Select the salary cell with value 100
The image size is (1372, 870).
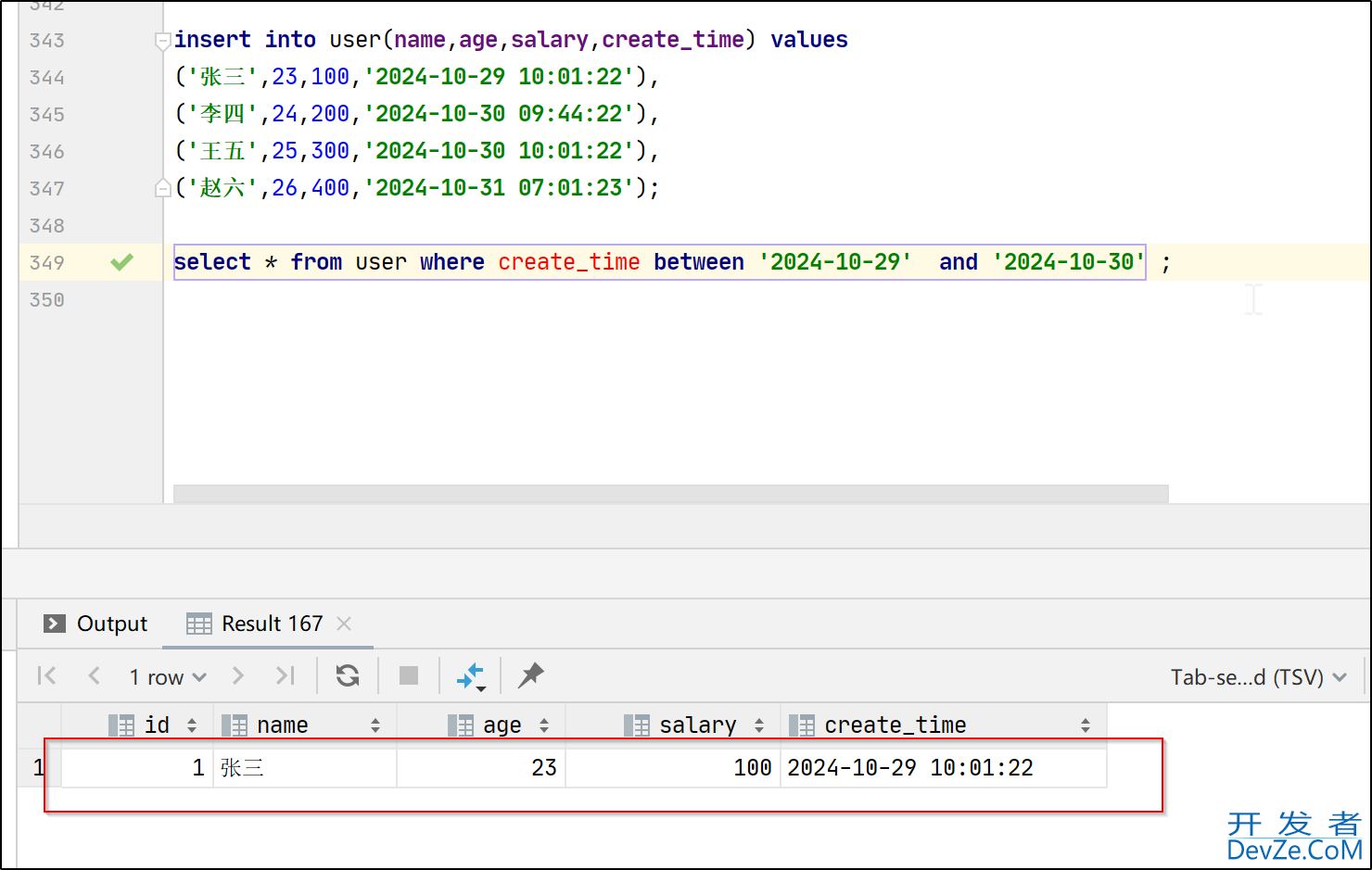tap(673, 767)
